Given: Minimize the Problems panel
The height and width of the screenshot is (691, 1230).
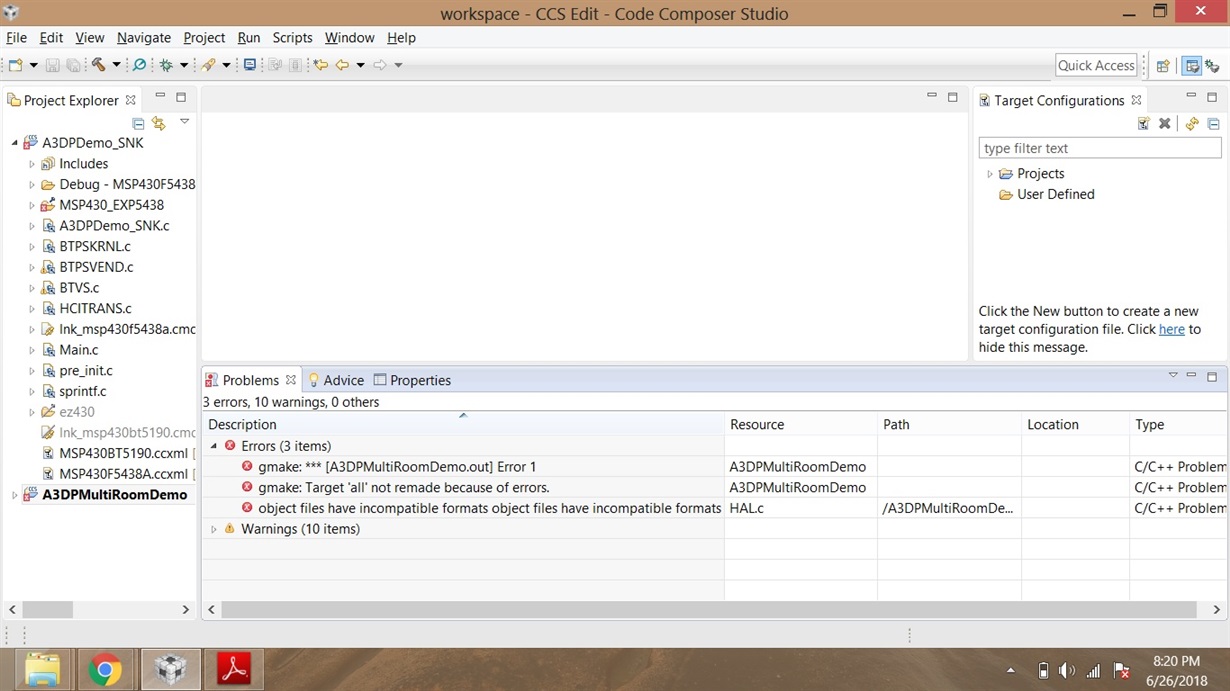Looking at the screenshot, I should click(1191, 376).
